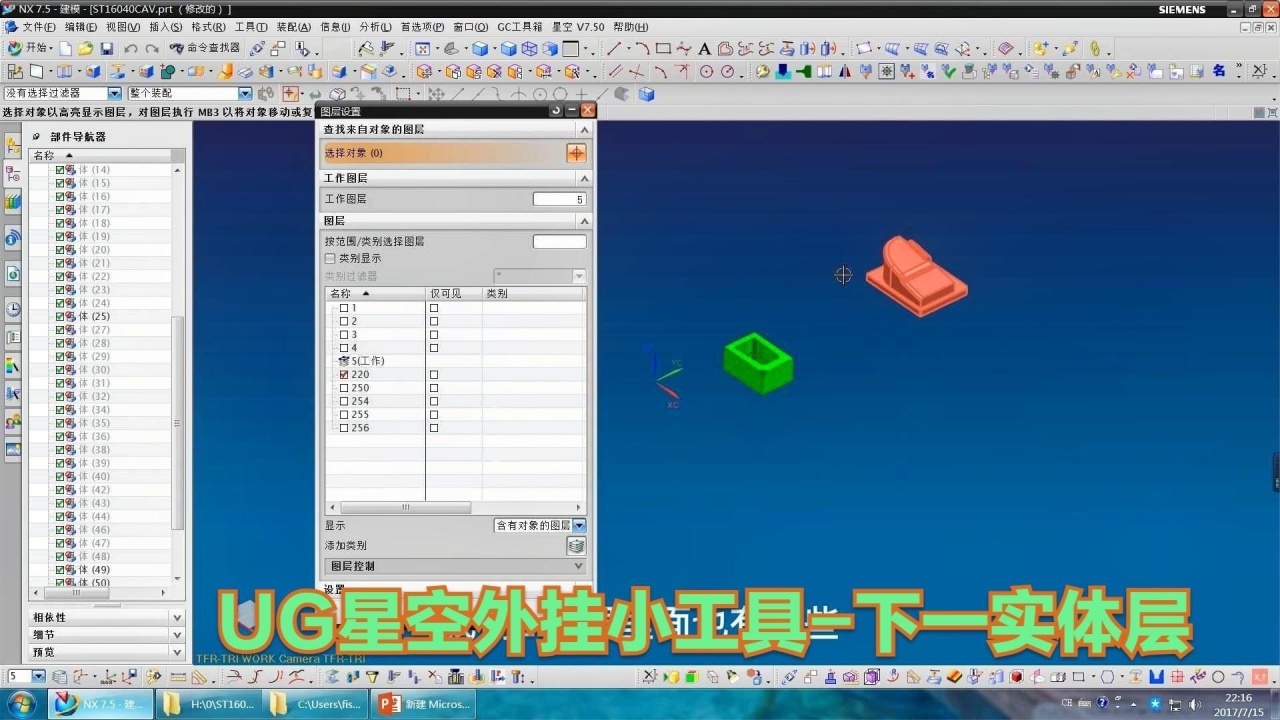This screenshot has height=720, width=1280.
Task: Open Part Navigator sidebar tab icon
Action: pyautogui.click(x=13, y=174)
